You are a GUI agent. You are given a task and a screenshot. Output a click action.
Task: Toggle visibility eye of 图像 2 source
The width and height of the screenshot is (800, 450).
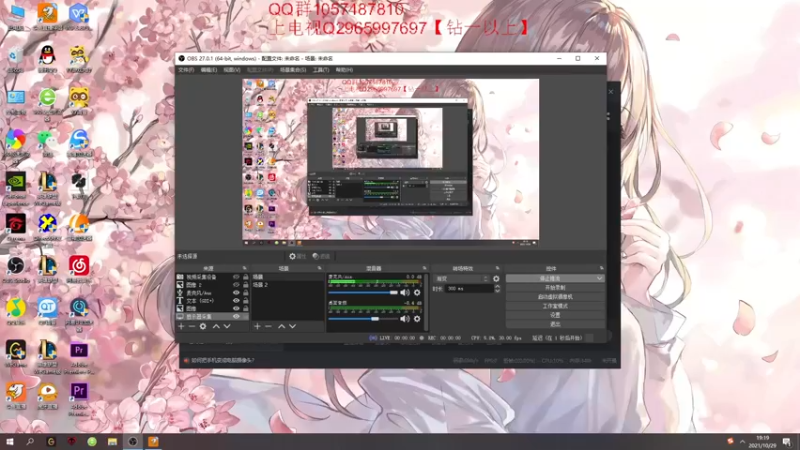(x=236, y=285)
